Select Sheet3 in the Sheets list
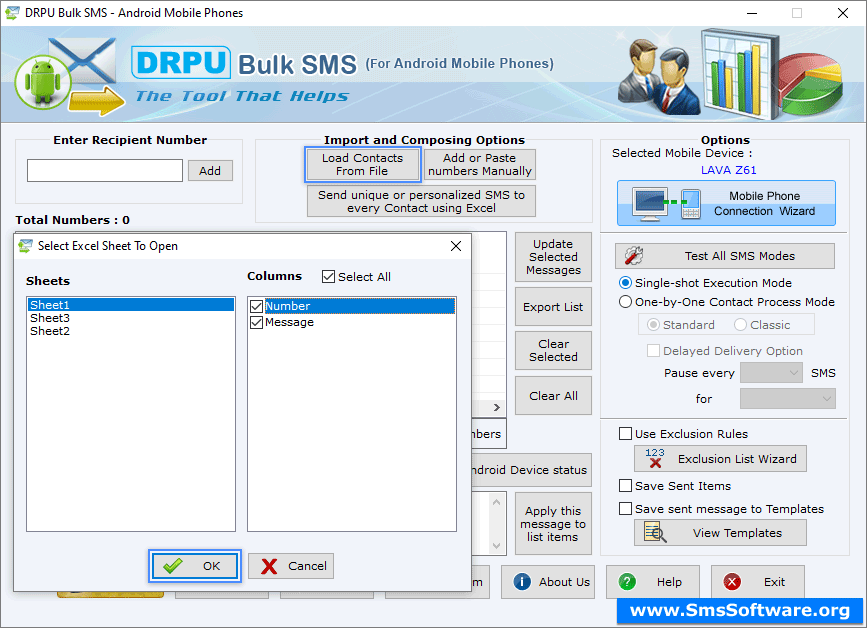Image resolution: width=867 pixels, height=628 pixels. (x=131, y=318)
